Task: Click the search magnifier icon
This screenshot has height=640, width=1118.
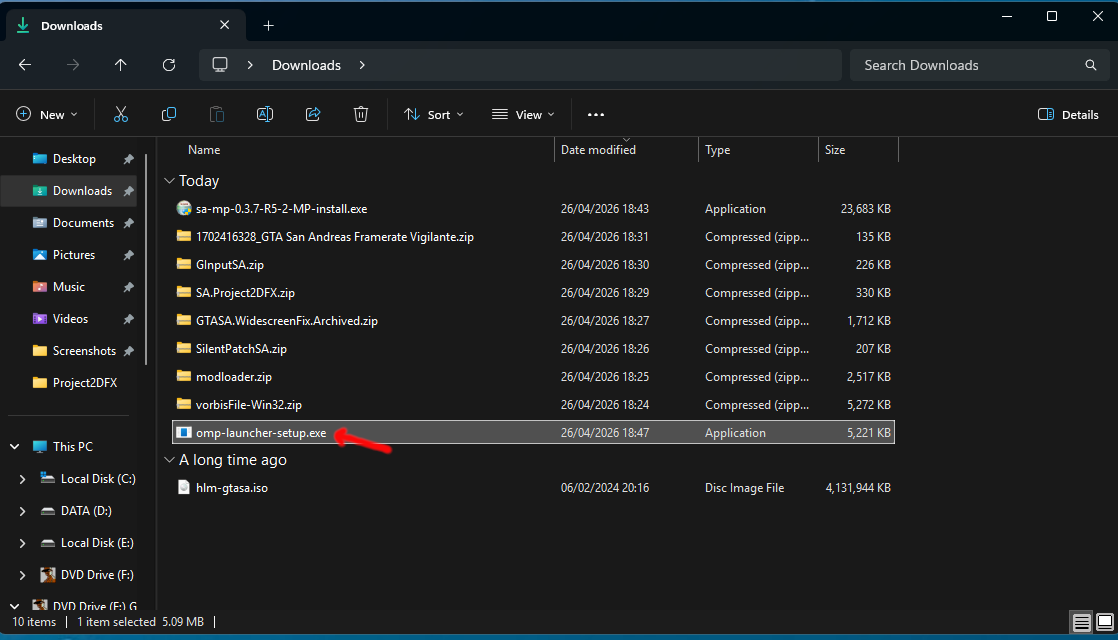Action: (x=1091, y=65)
